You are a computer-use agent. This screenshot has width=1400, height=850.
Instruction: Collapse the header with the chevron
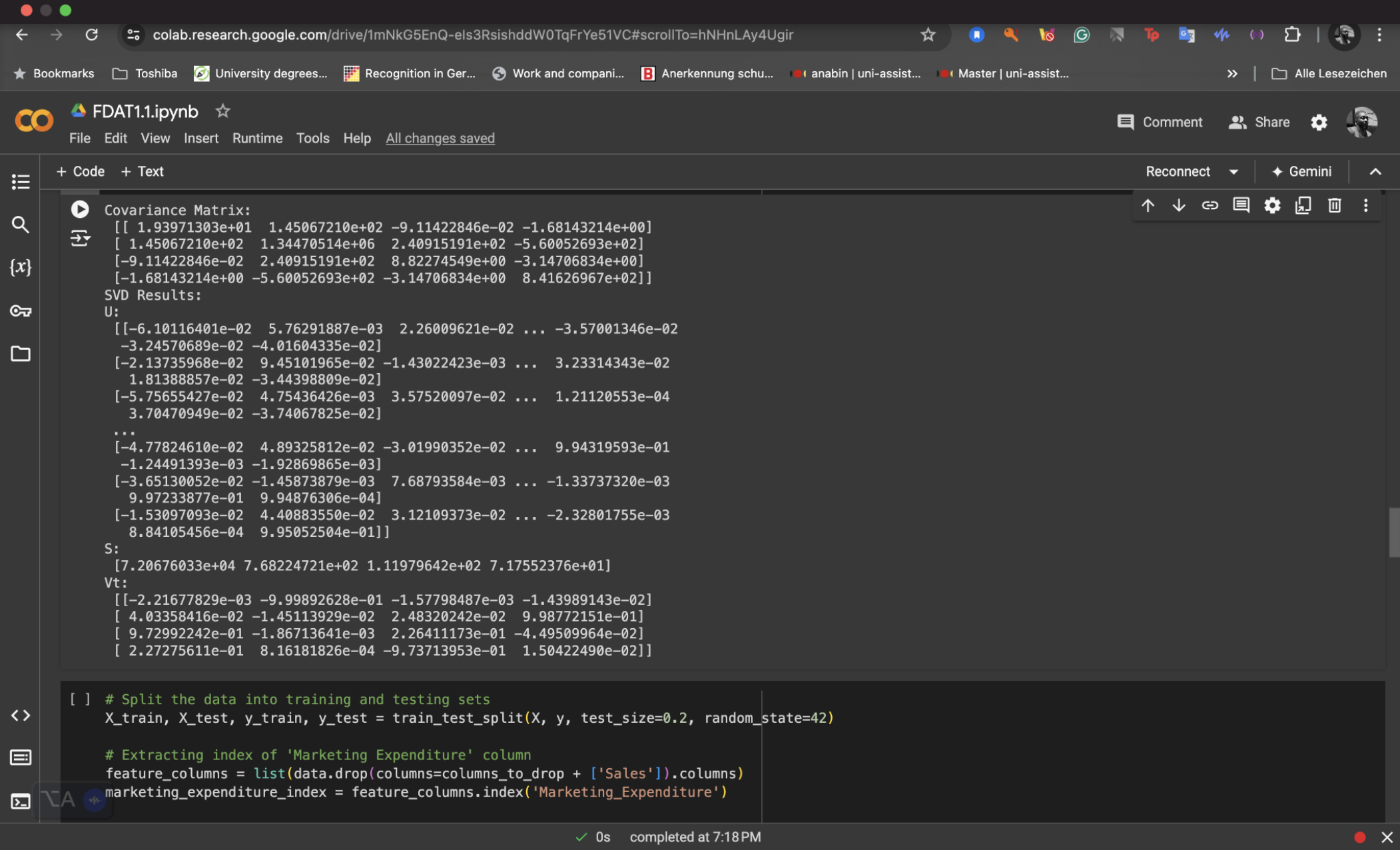click(x=1375, y=172)
